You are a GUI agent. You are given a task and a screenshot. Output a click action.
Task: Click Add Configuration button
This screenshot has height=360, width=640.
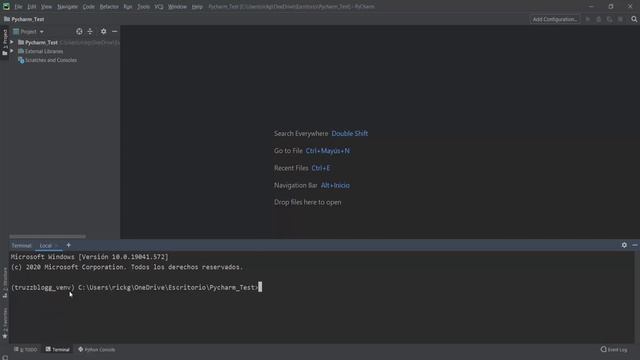click(555, 19)
